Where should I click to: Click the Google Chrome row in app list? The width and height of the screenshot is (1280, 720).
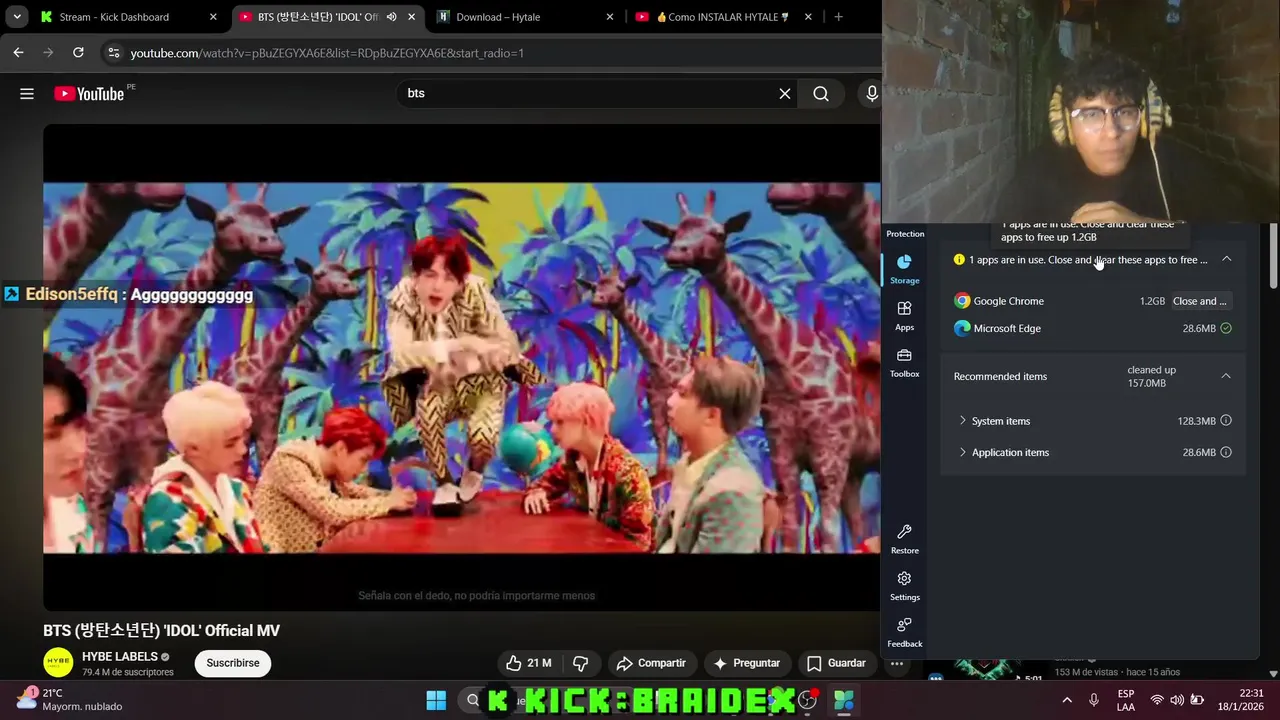tap(1092, 301)
